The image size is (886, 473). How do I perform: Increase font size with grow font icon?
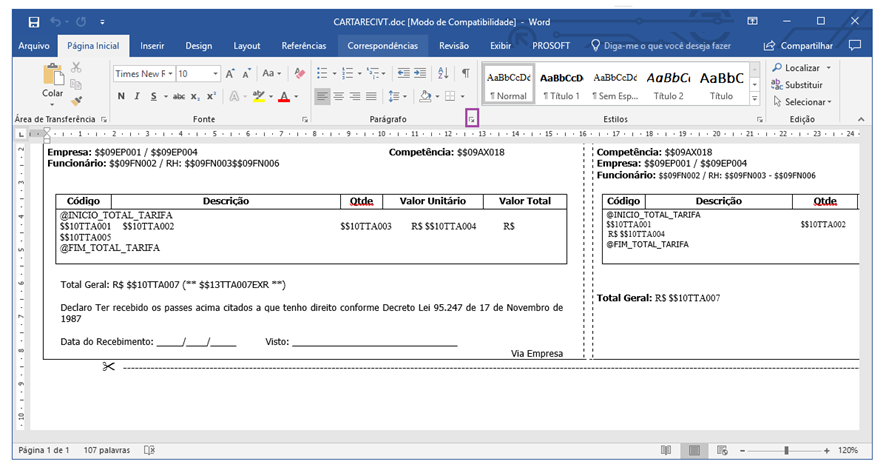point(230,73)
